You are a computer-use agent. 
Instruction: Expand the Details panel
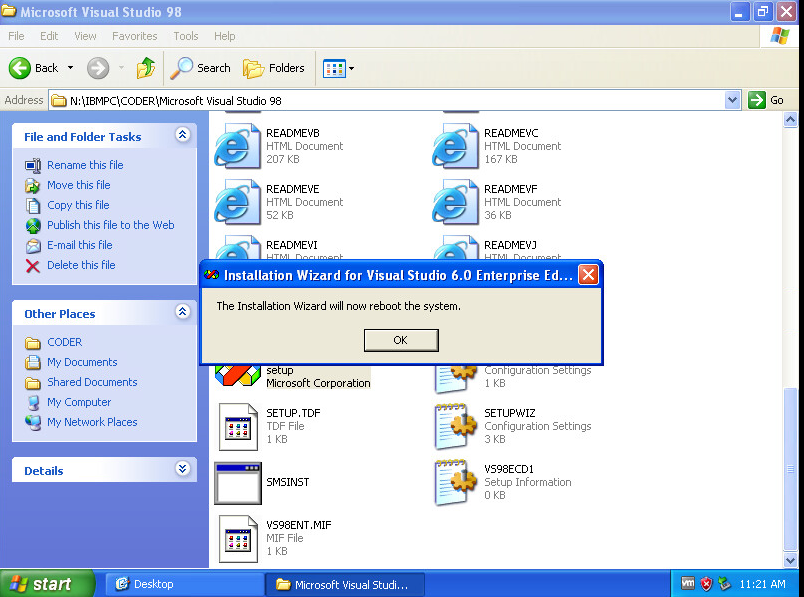[x=182, y=469]
